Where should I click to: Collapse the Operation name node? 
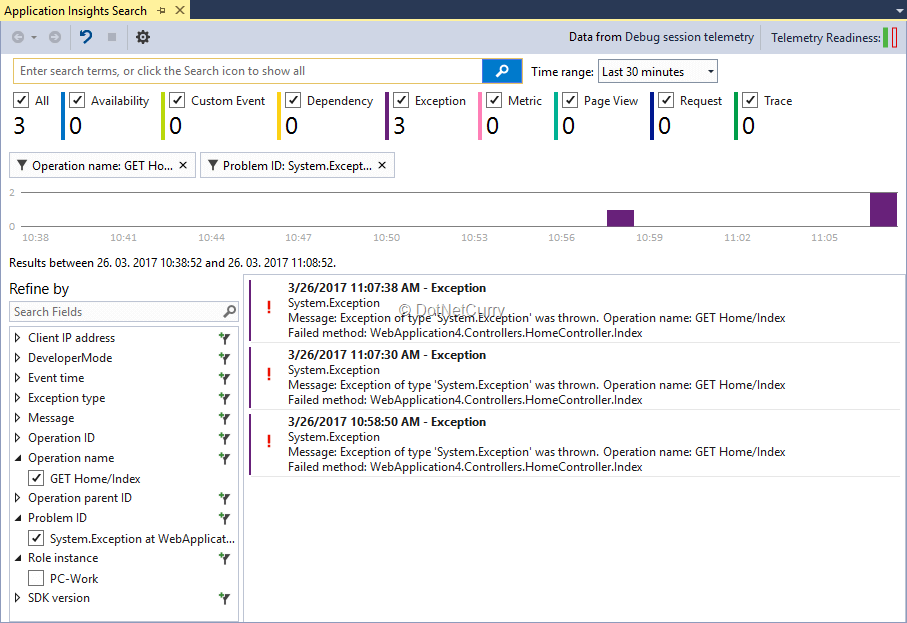(17, 458)
